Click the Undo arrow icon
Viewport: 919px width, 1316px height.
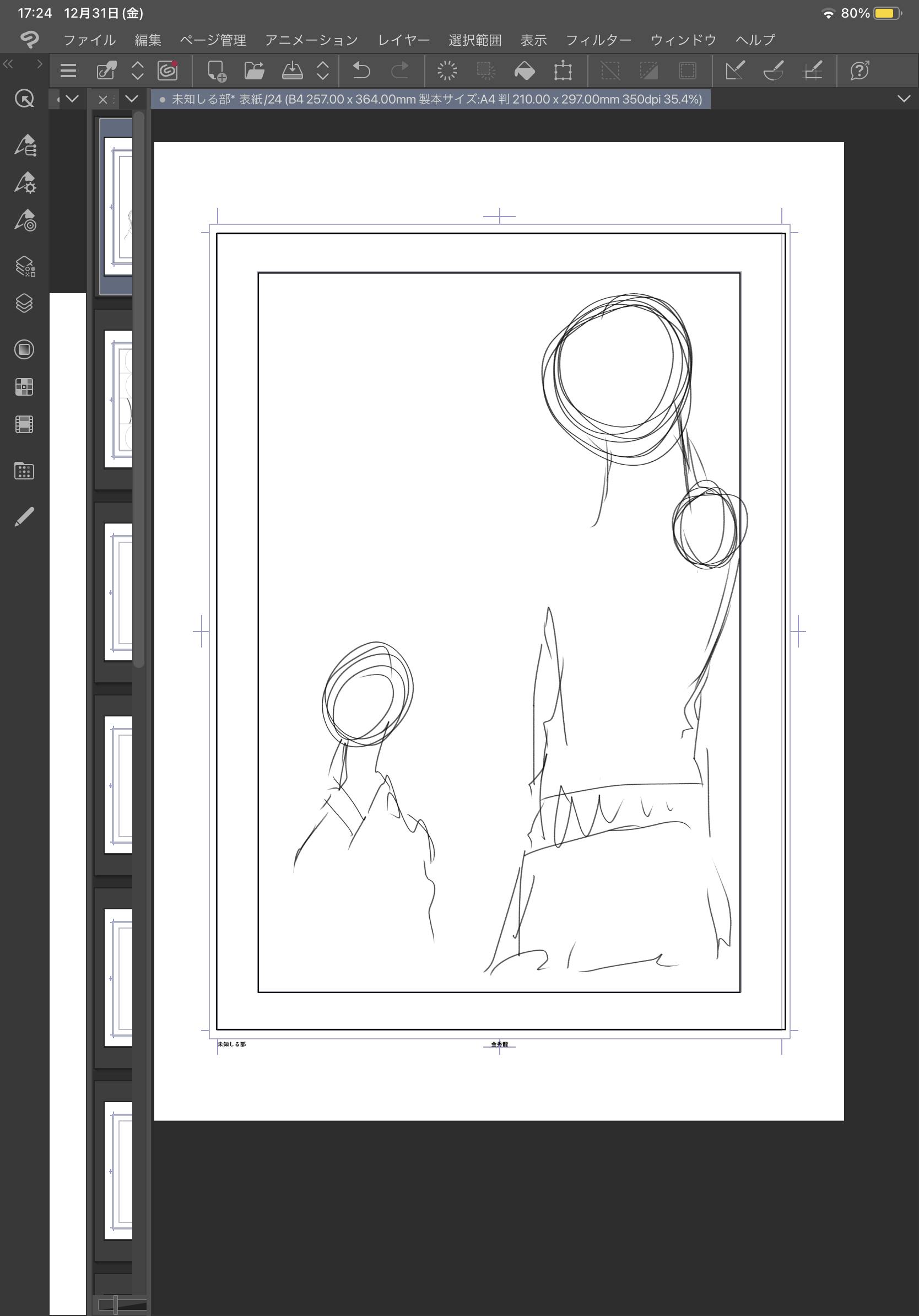(x=361, y=71)
